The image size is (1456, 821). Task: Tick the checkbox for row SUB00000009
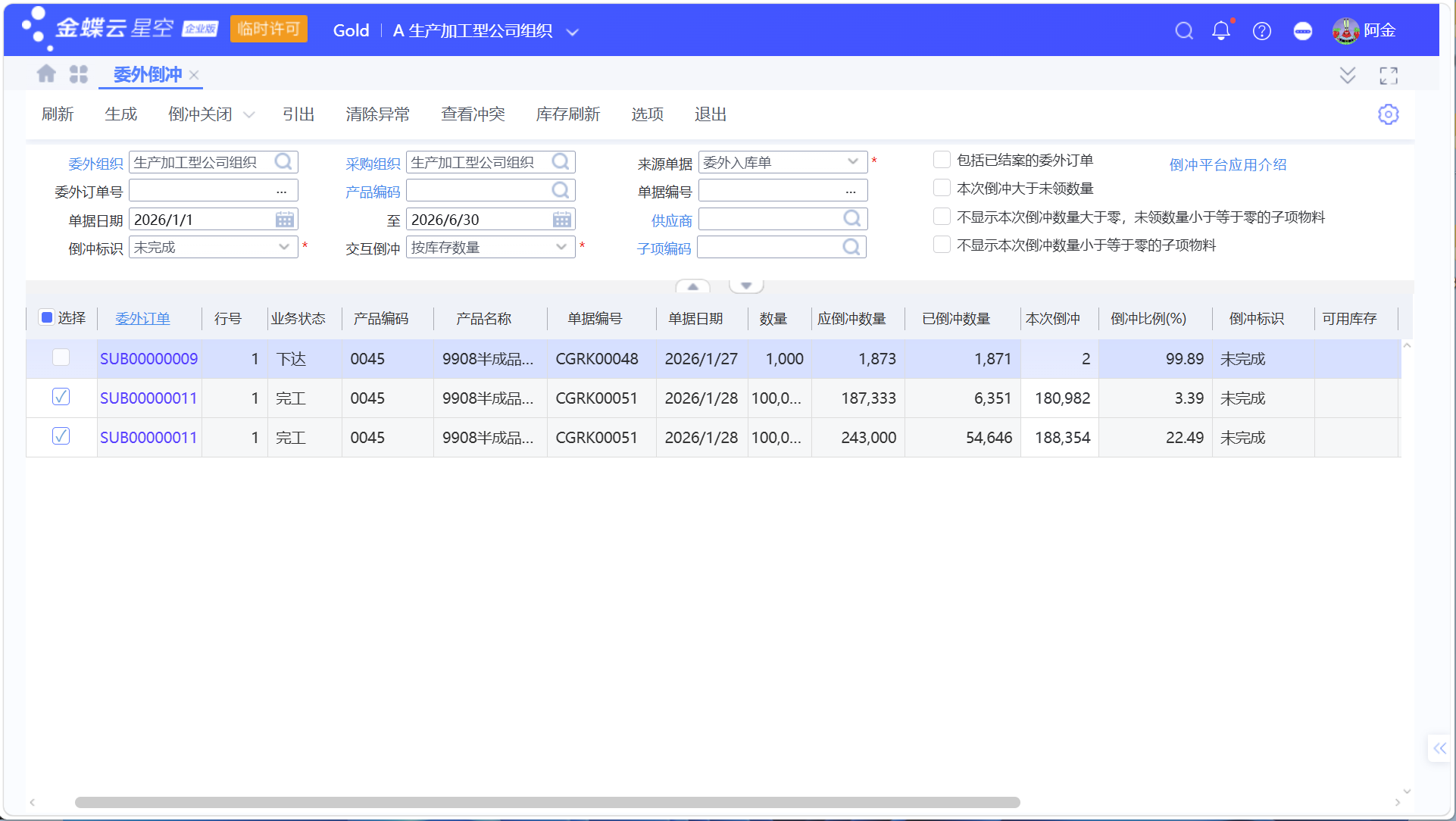pyautogui.click(x=61, y=357)
